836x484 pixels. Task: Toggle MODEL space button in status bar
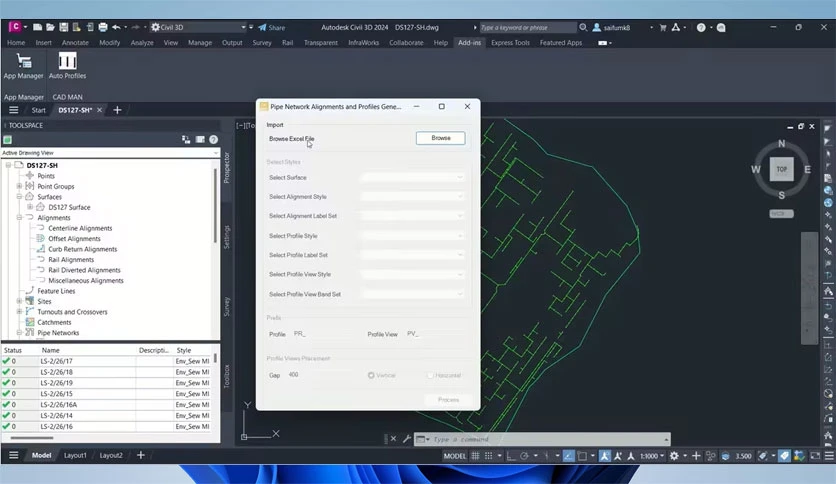(x=455, y=456)
